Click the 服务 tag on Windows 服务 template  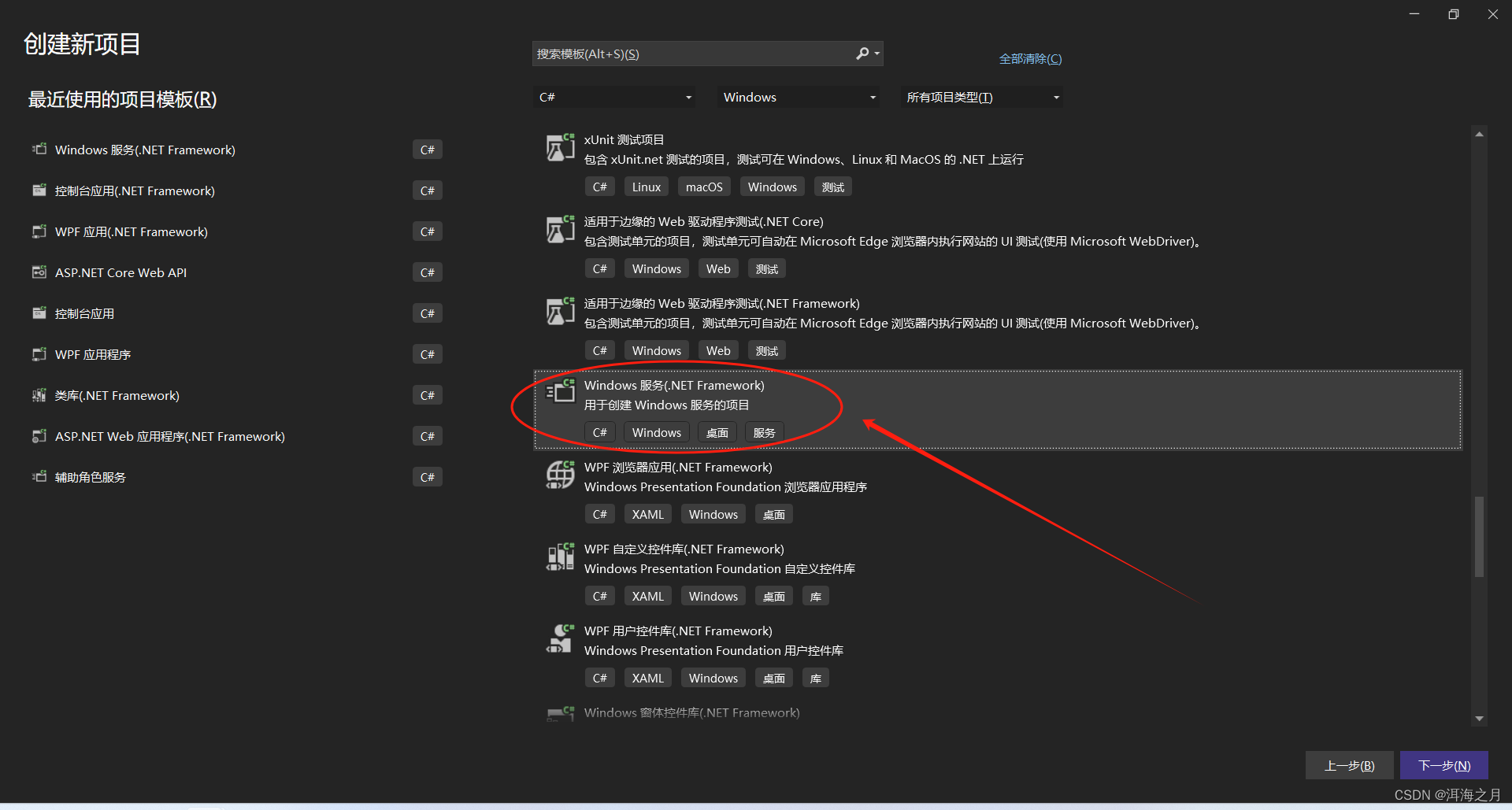click(x=764, y=432)
